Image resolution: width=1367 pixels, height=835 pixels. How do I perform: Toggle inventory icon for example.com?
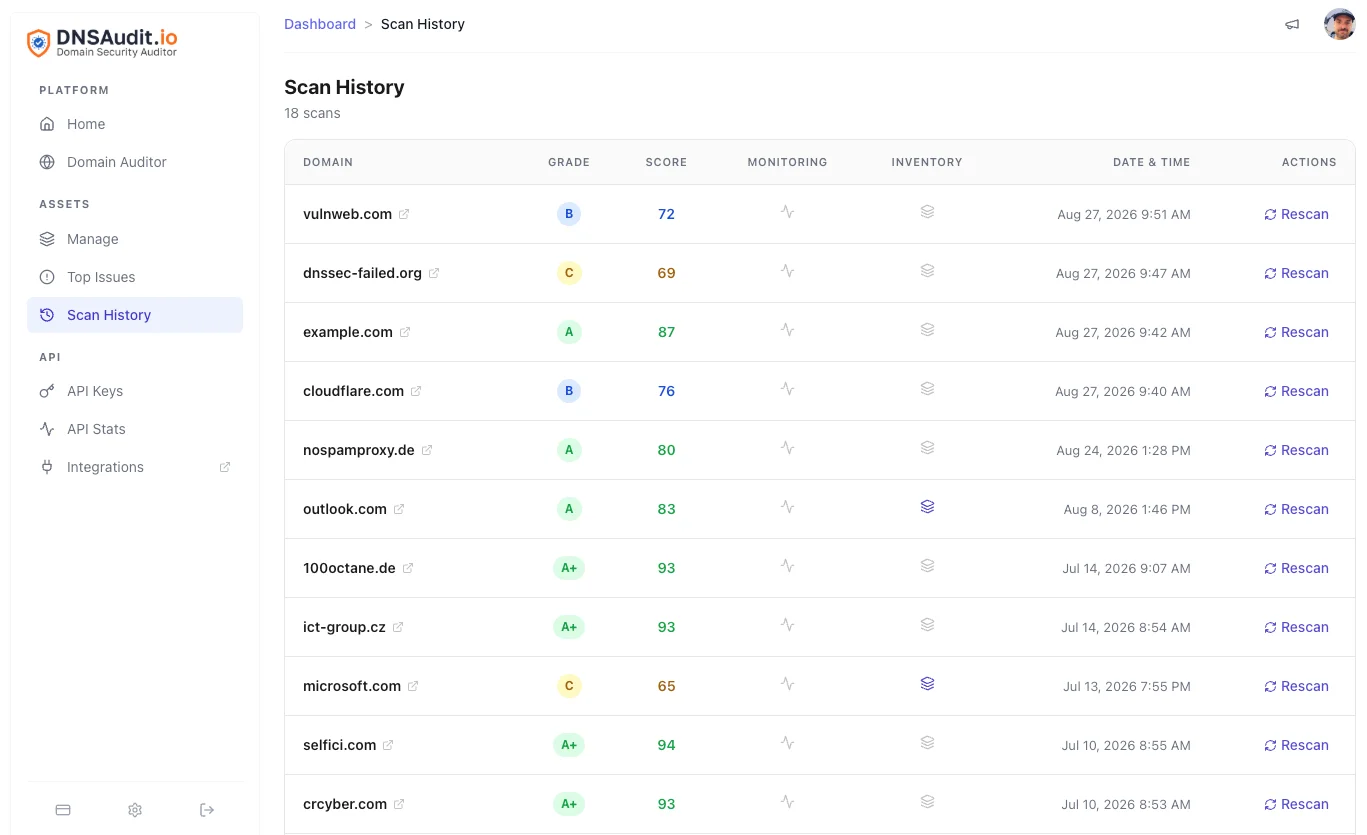[927, 330]
